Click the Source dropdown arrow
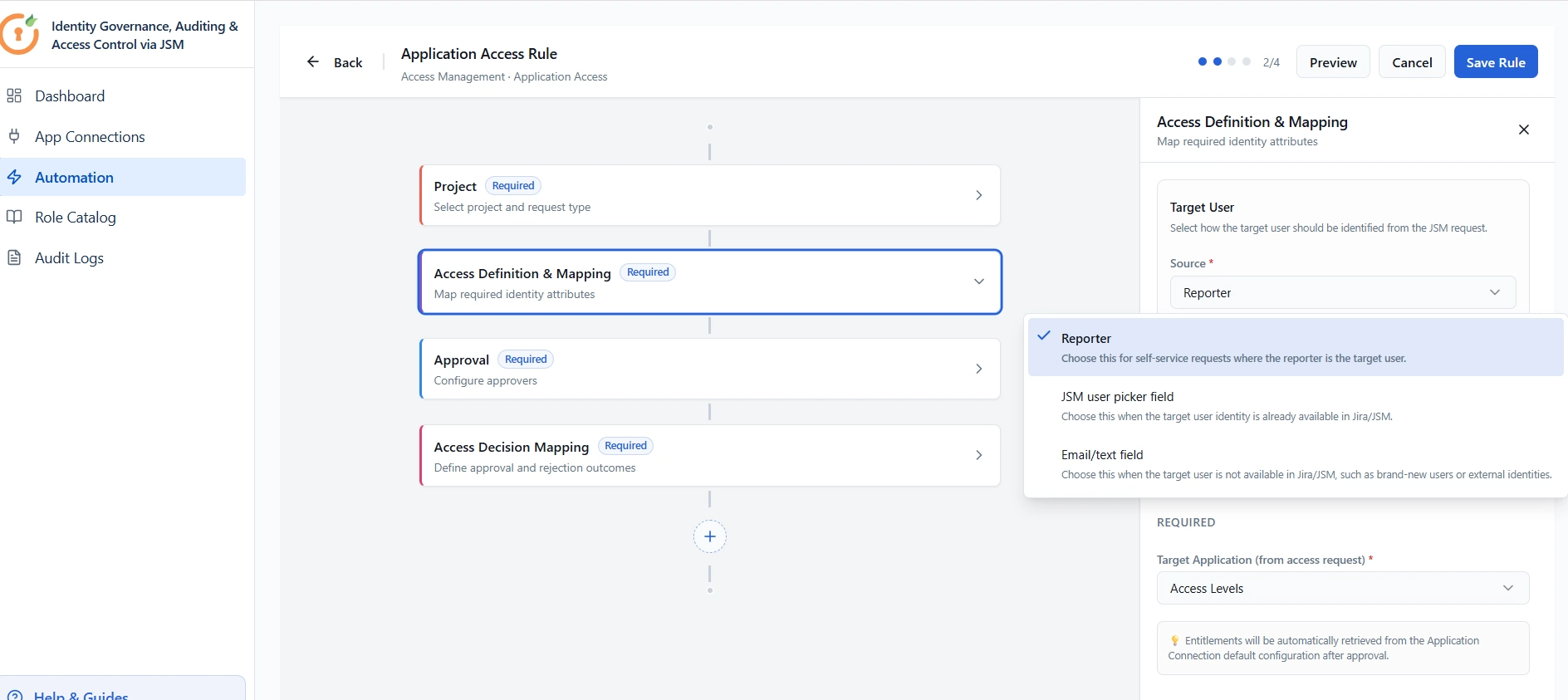 [1494, 292]
